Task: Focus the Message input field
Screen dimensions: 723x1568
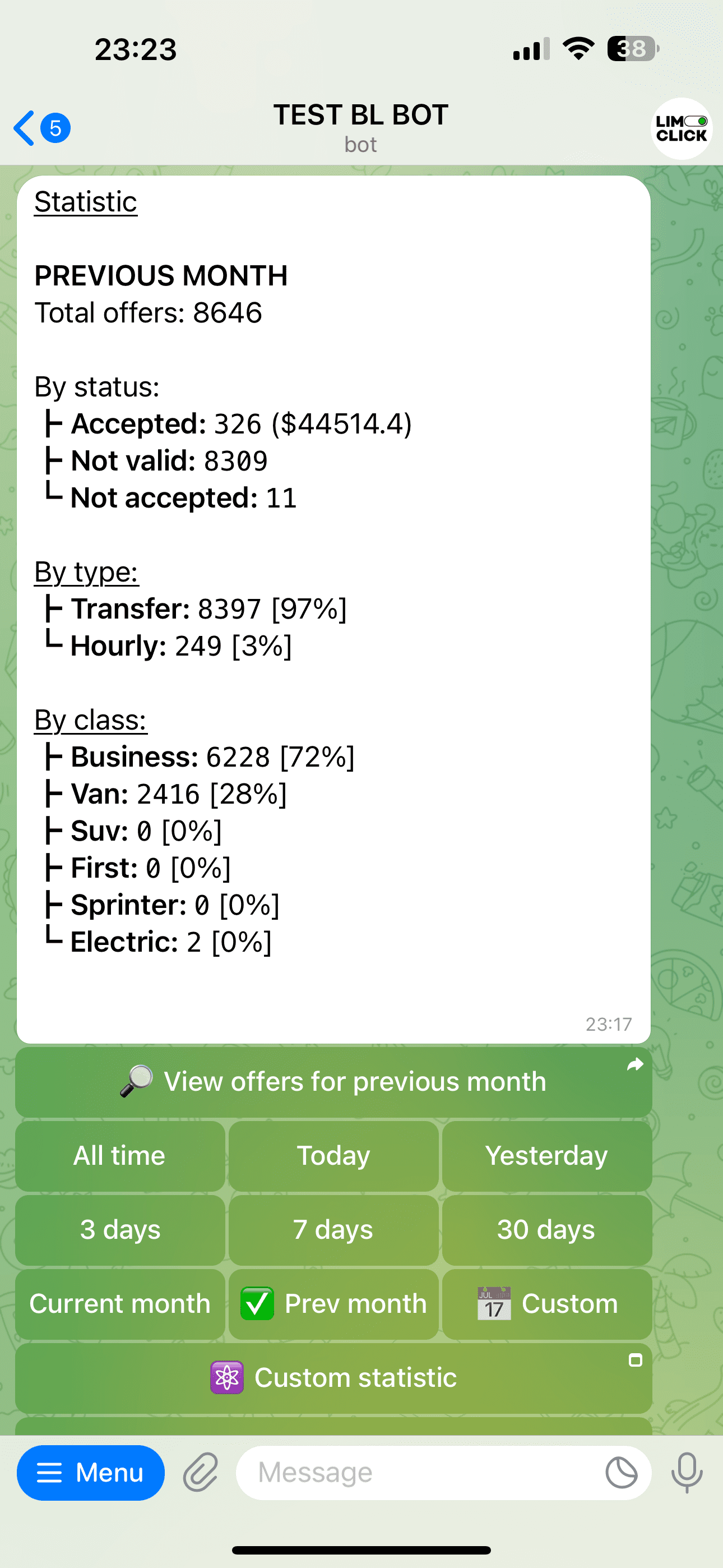Action: point(420,1473)
